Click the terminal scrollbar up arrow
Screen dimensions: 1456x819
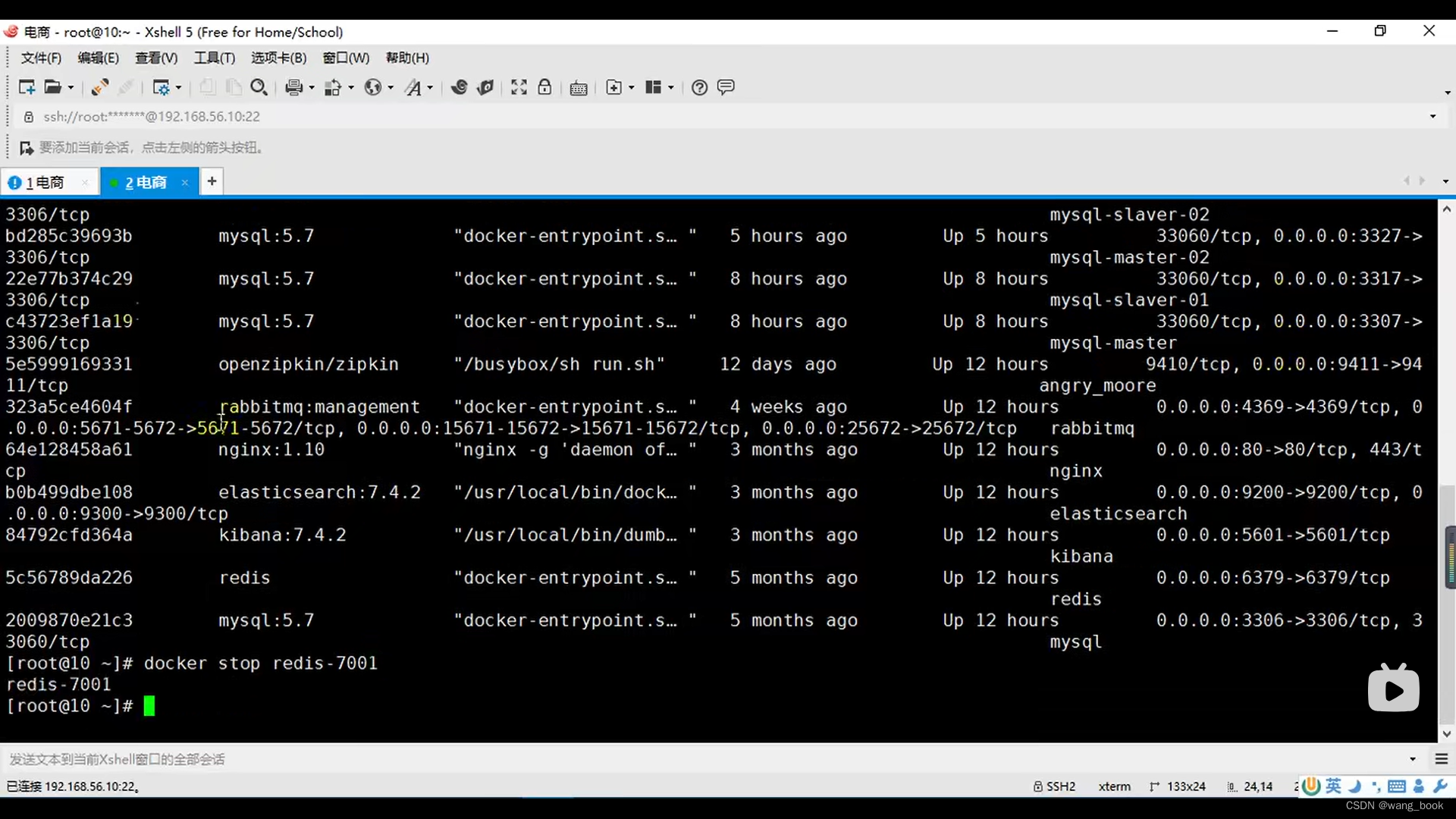(x=1446, y=209)
